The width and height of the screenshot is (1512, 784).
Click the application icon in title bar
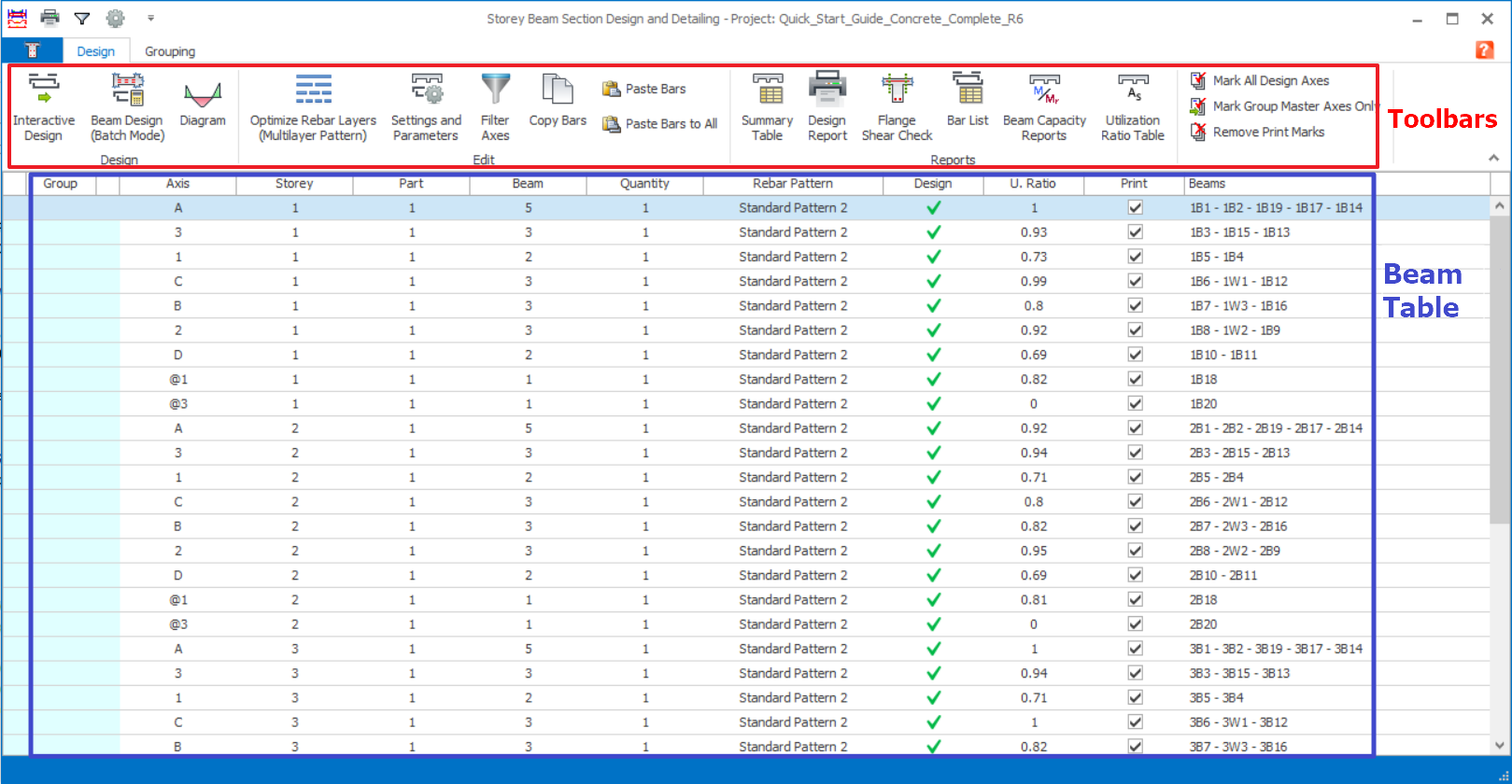17,18
